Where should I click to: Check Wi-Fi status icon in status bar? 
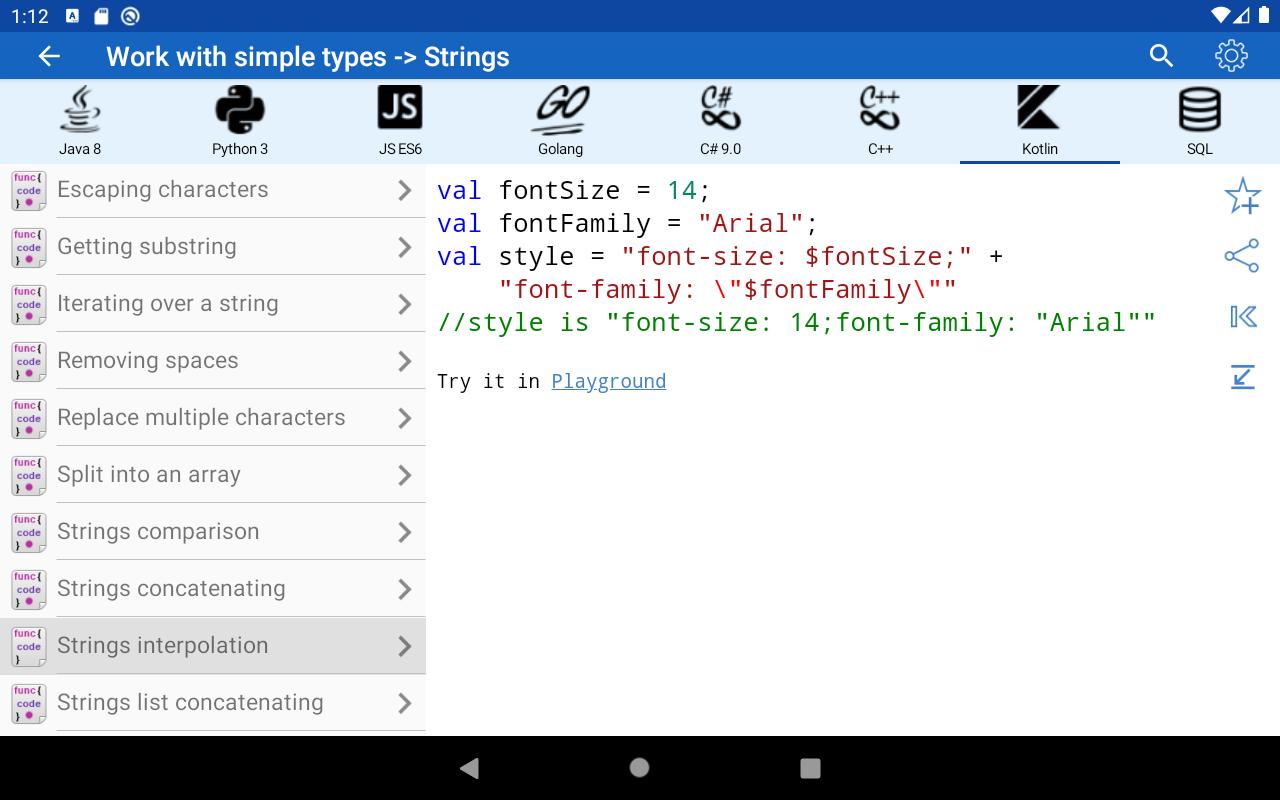(x=1219, y=15)
